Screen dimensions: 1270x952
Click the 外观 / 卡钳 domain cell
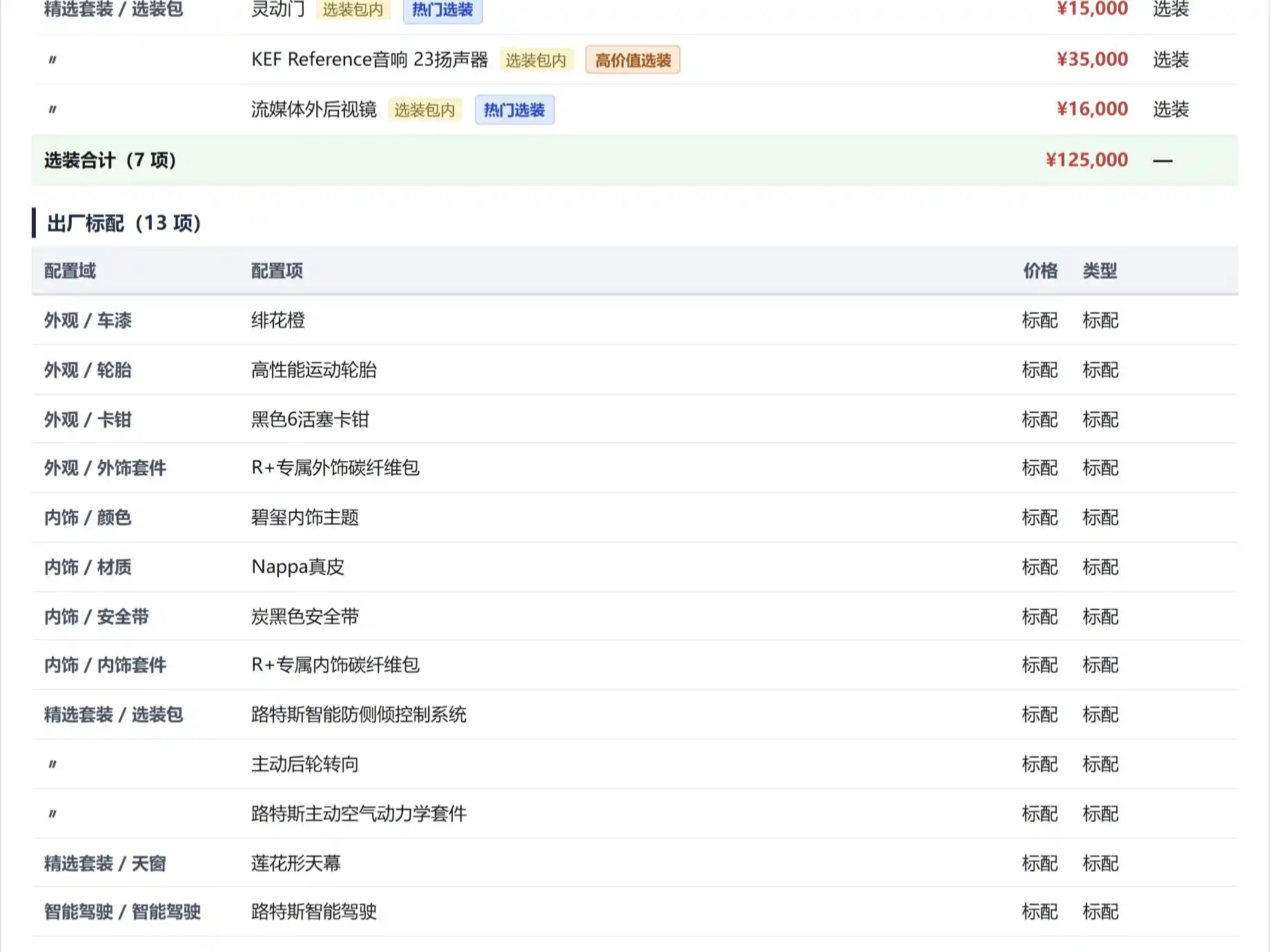pos(88,419)
